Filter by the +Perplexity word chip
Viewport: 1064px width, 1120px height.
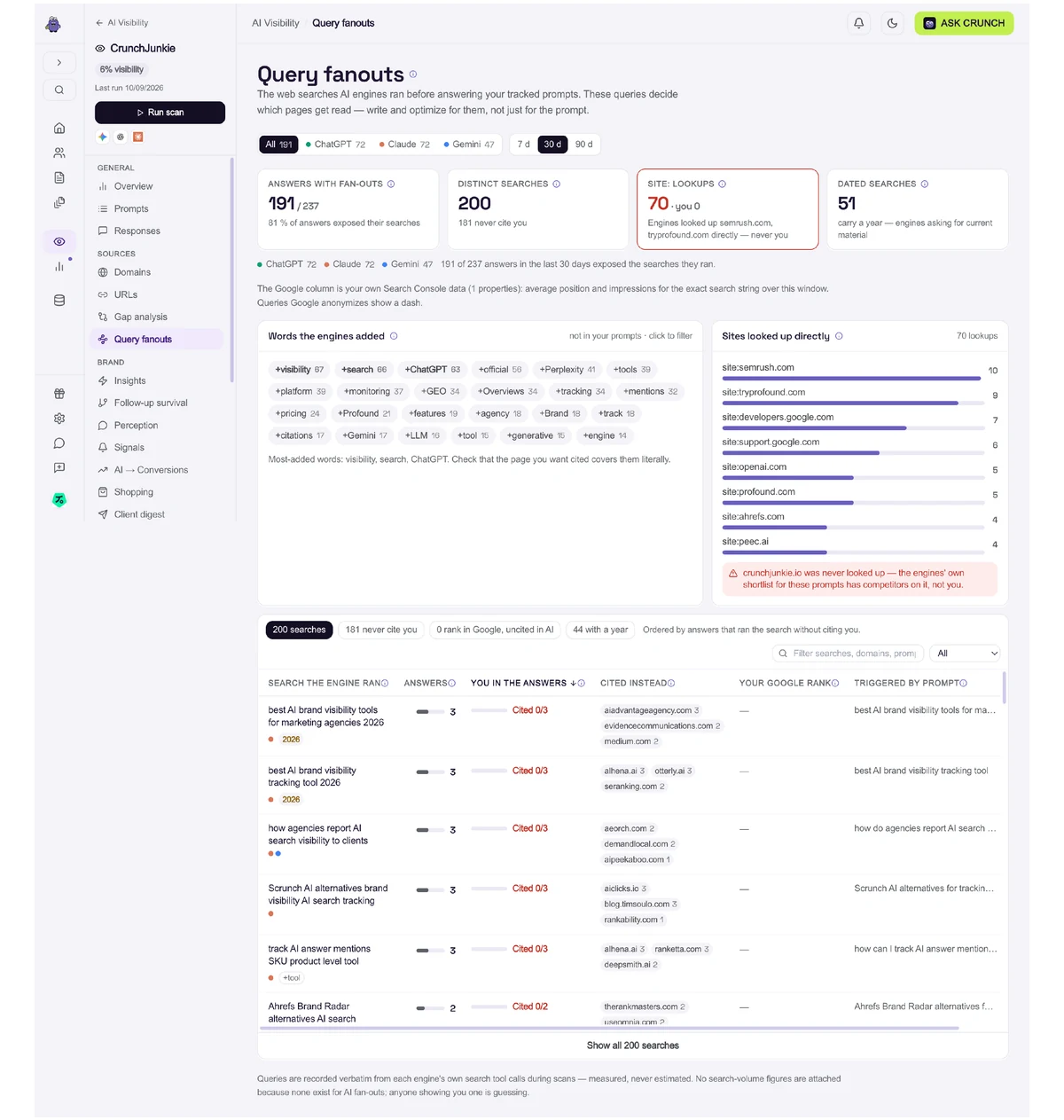click(x=567, y=370)
